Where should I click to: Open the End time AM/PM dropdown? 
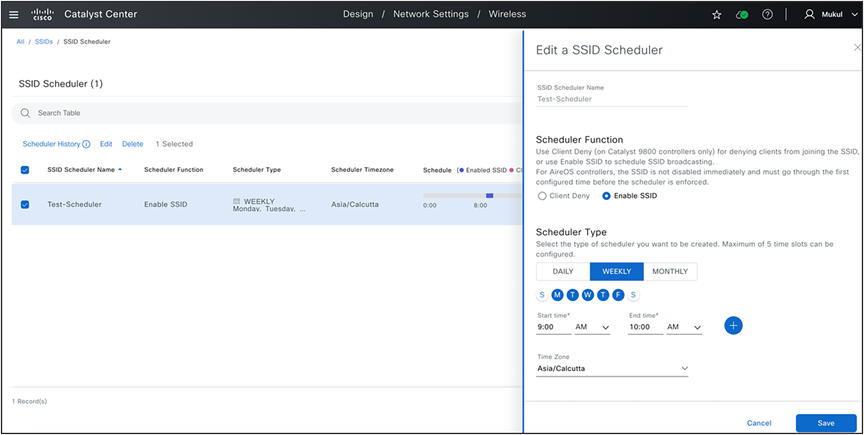[x=684, y=327]
